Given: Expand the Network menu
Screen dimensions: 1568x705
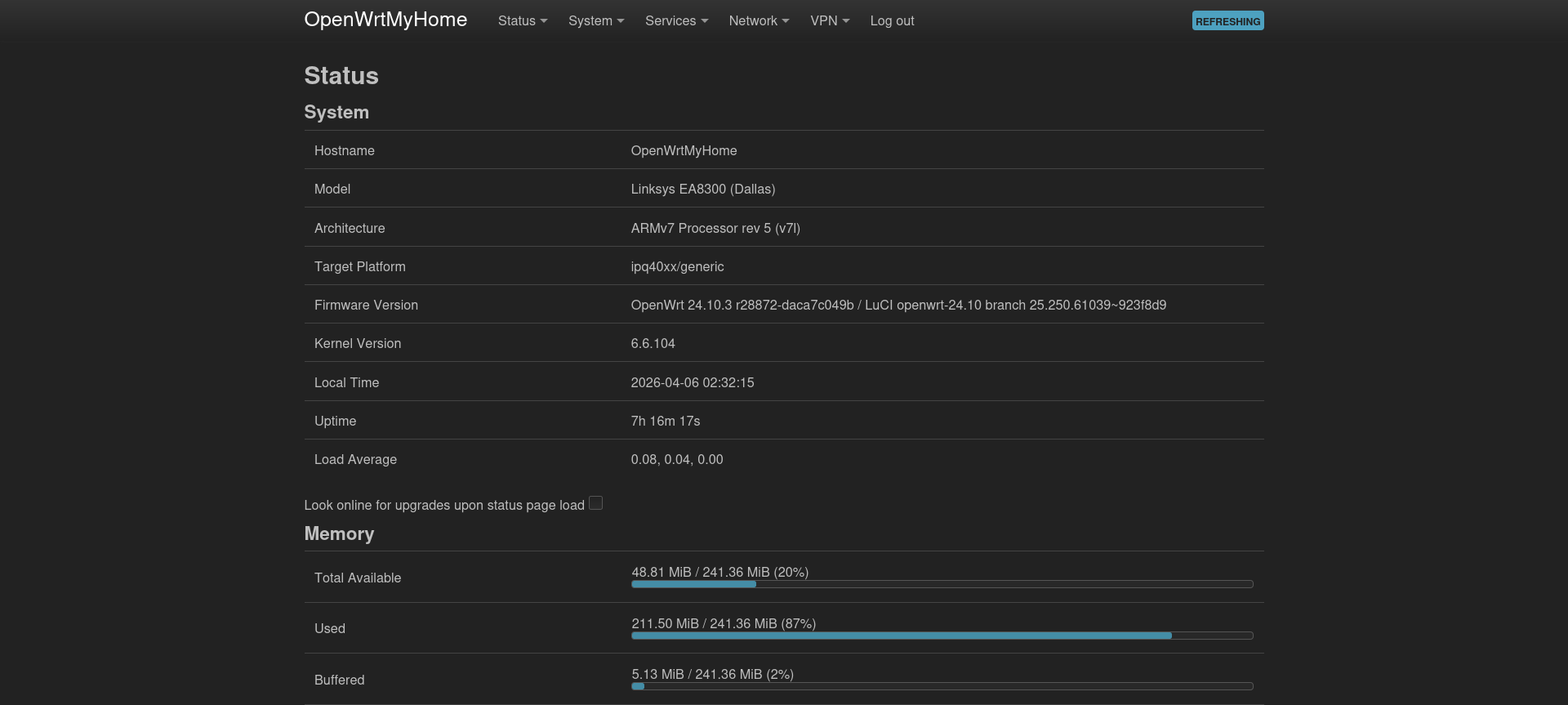Looking at the screenshot, I should [759, 20].
